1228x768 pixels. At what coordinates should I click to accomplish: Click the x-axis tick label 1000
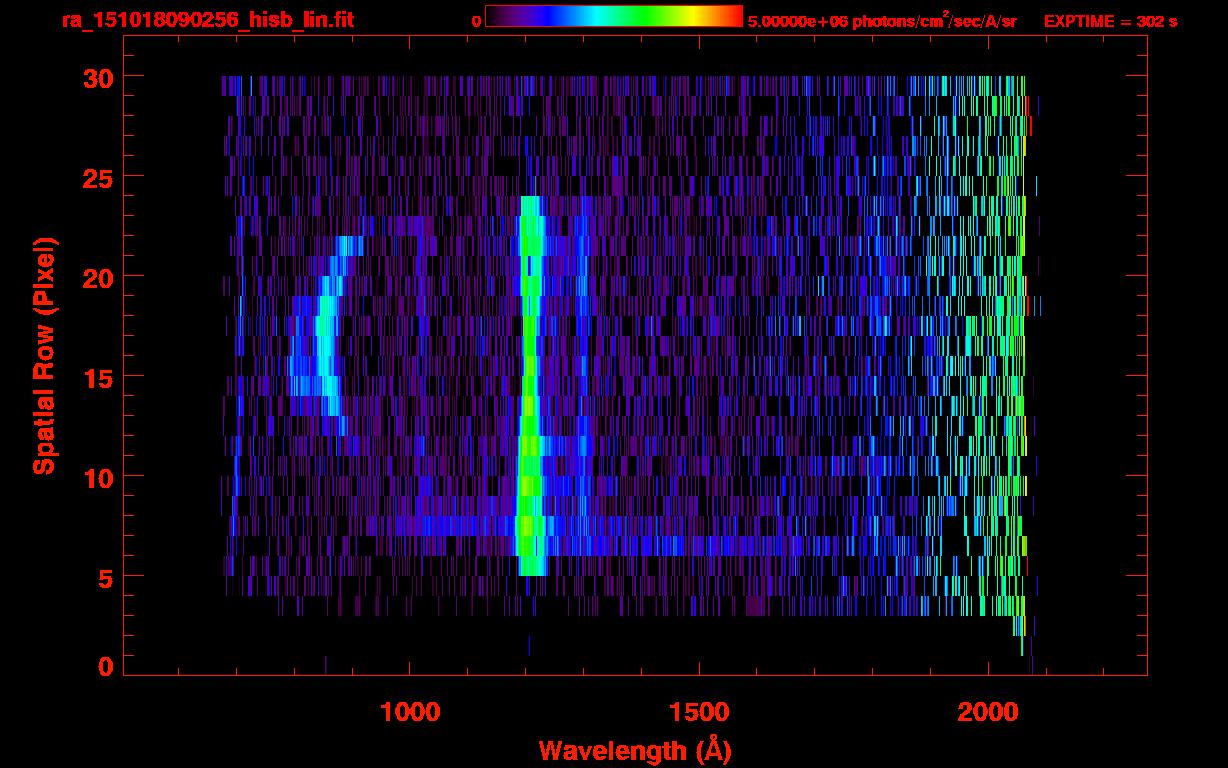[x=410, y=712]
